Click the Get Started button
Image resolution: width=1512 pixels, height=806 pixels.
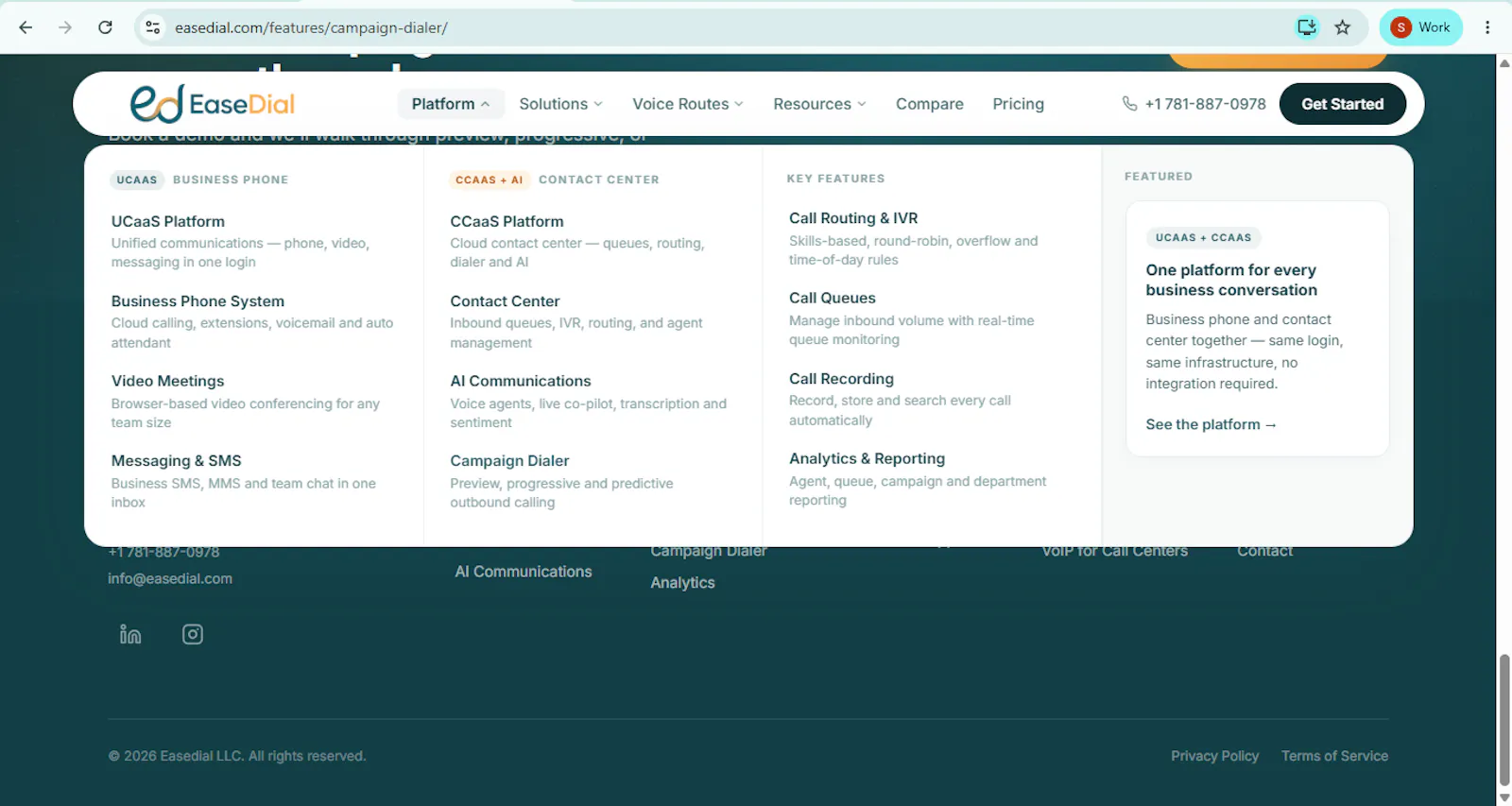click(x=1342, y=104)
